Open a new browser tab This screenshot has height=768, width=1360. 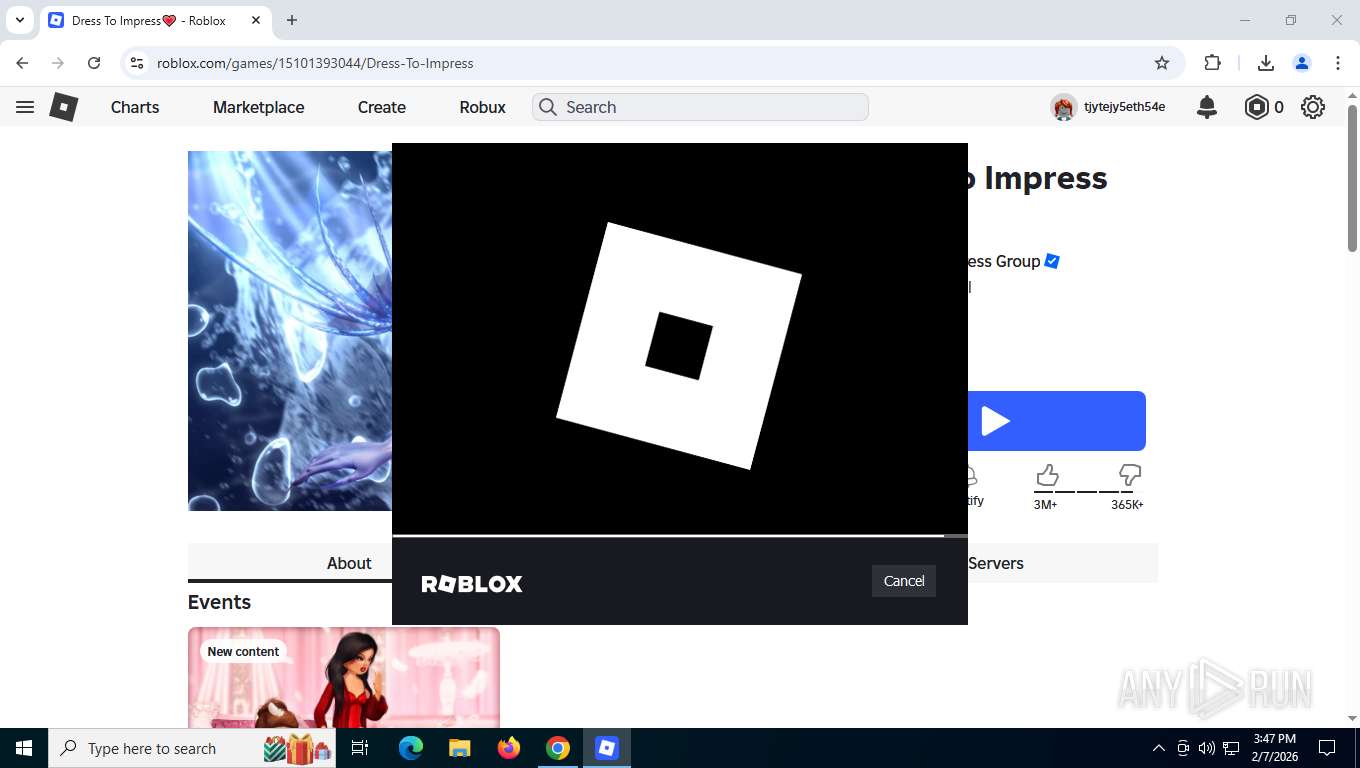click(292, 20)
